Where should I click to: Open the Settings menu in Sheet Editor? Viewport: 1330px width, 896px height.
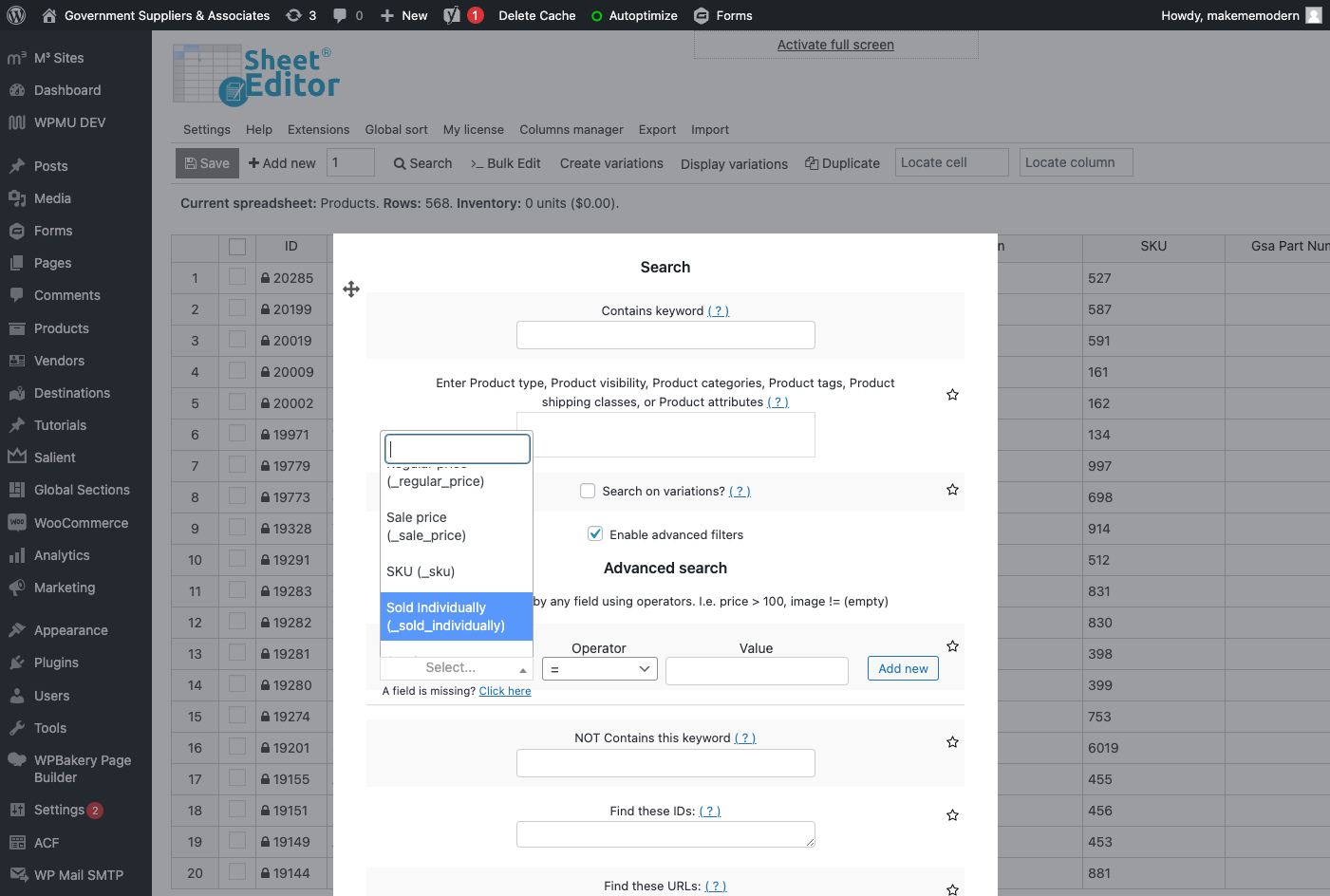click(207, 130)
